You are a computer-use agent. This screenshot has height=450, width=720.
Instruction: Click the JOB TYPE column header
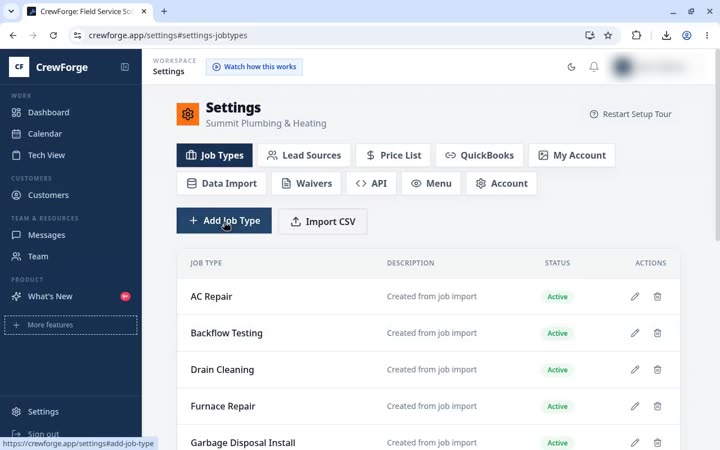coord(206,263)
